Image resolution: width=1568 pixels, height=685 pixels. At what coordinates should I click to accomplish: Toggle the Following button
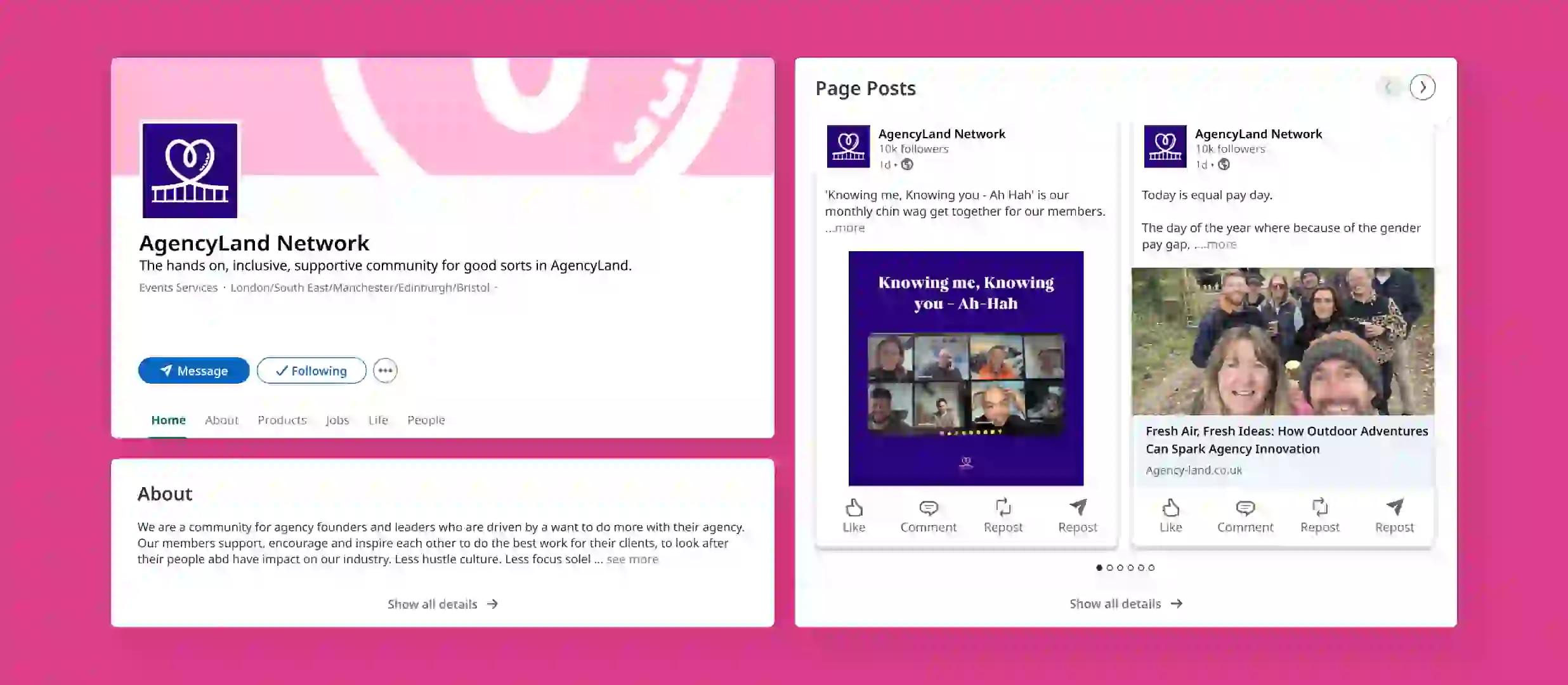click(x=311, y=370)
